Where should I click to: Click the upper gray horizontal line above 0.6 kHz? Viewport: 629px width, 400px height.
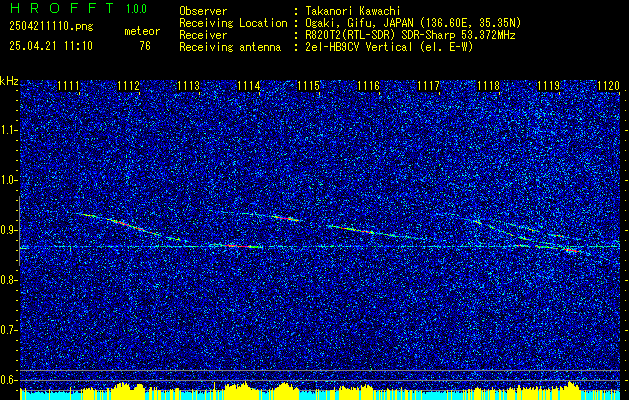click(x=320, y=370)
